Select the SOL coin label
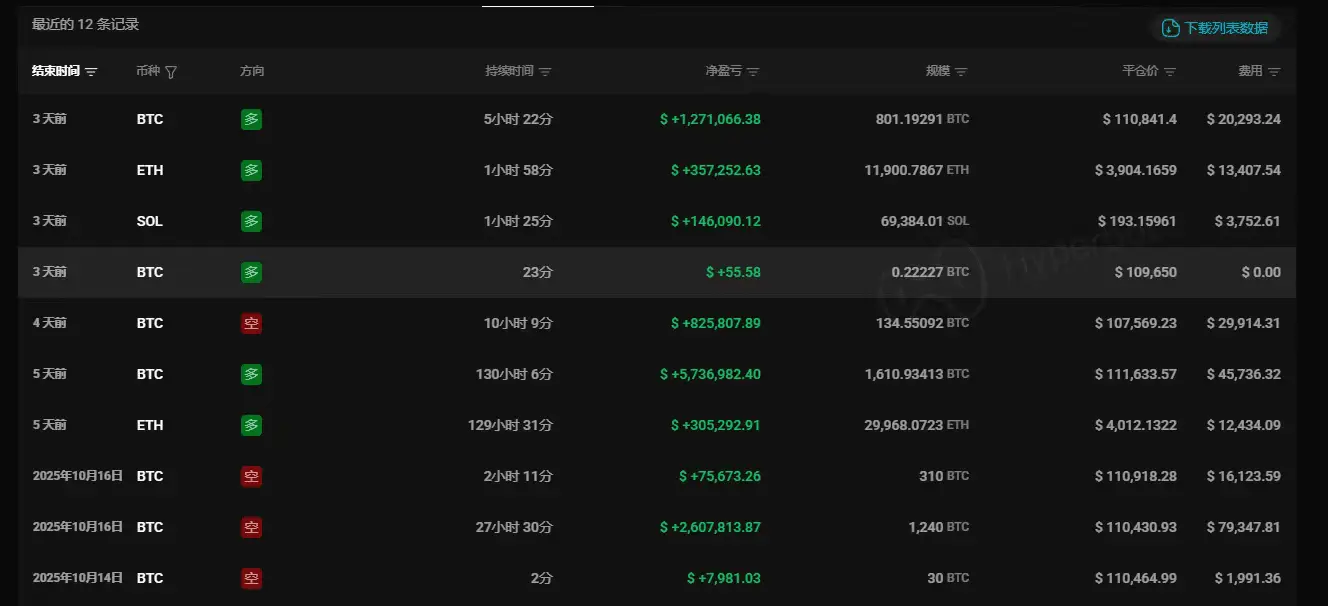This screenshot has width=1328, height=606. tap(150, 221)
